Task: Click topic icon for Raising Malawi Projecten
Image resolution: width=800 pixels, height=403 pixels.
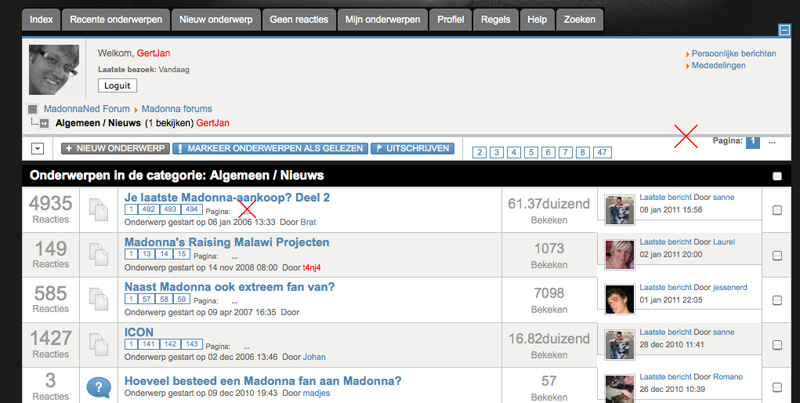Action: (x=98, y=255)
